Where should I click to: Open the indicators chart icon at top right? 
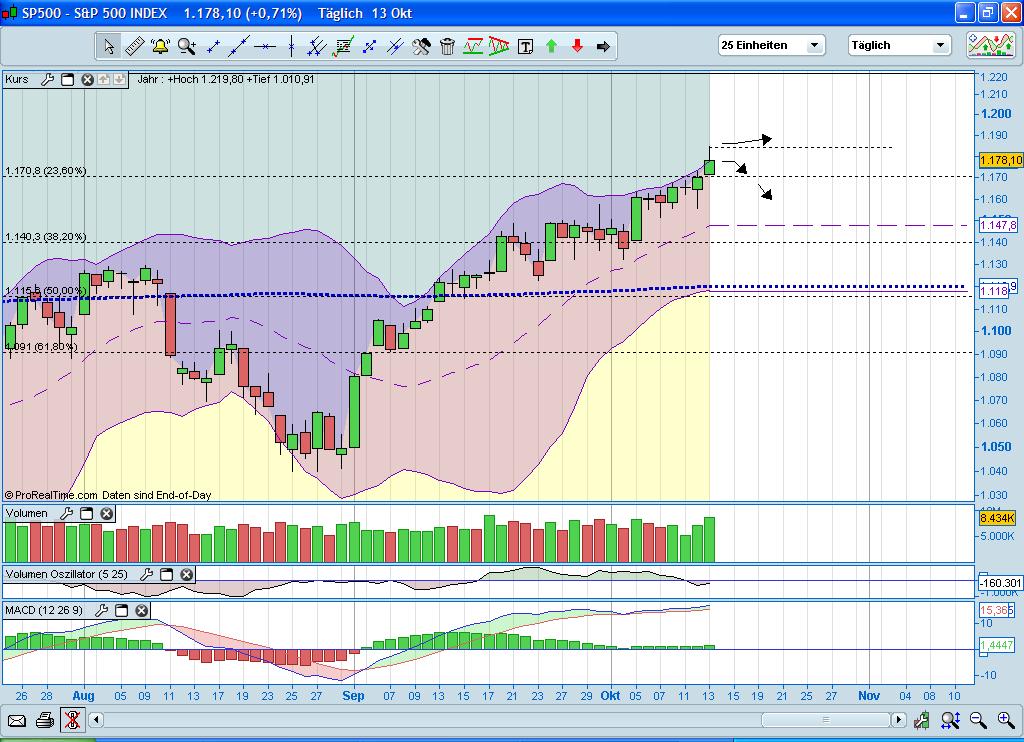pos(991,45)
